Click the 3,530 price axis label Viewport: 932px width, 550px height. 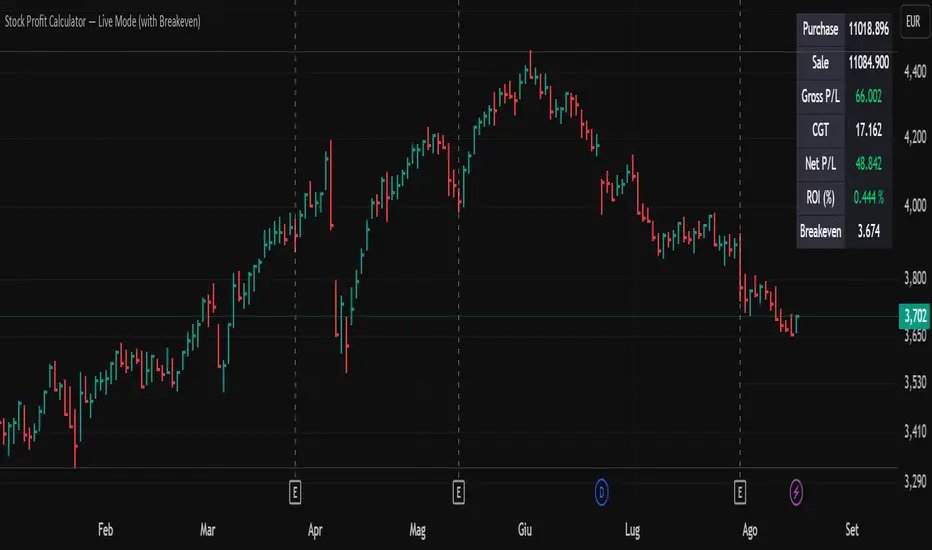(915, 382)
